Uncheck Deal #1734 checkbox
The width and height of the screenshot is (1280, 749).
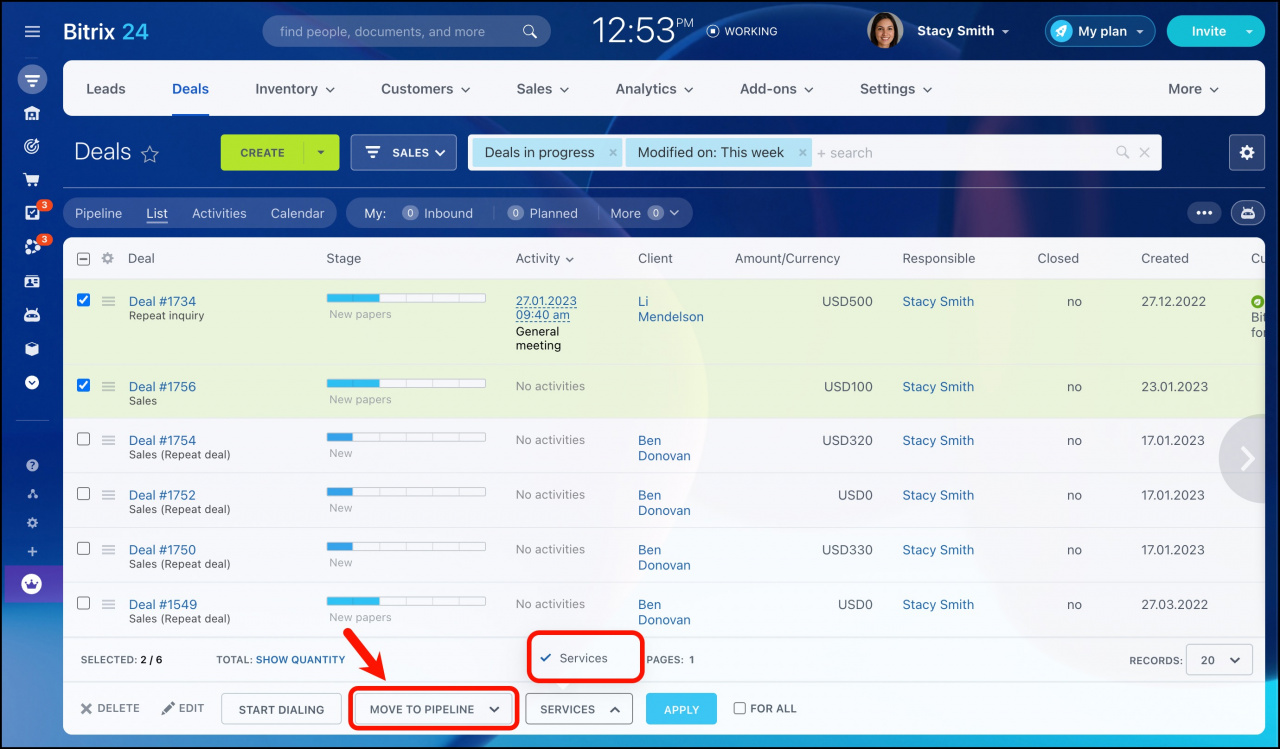83,299
